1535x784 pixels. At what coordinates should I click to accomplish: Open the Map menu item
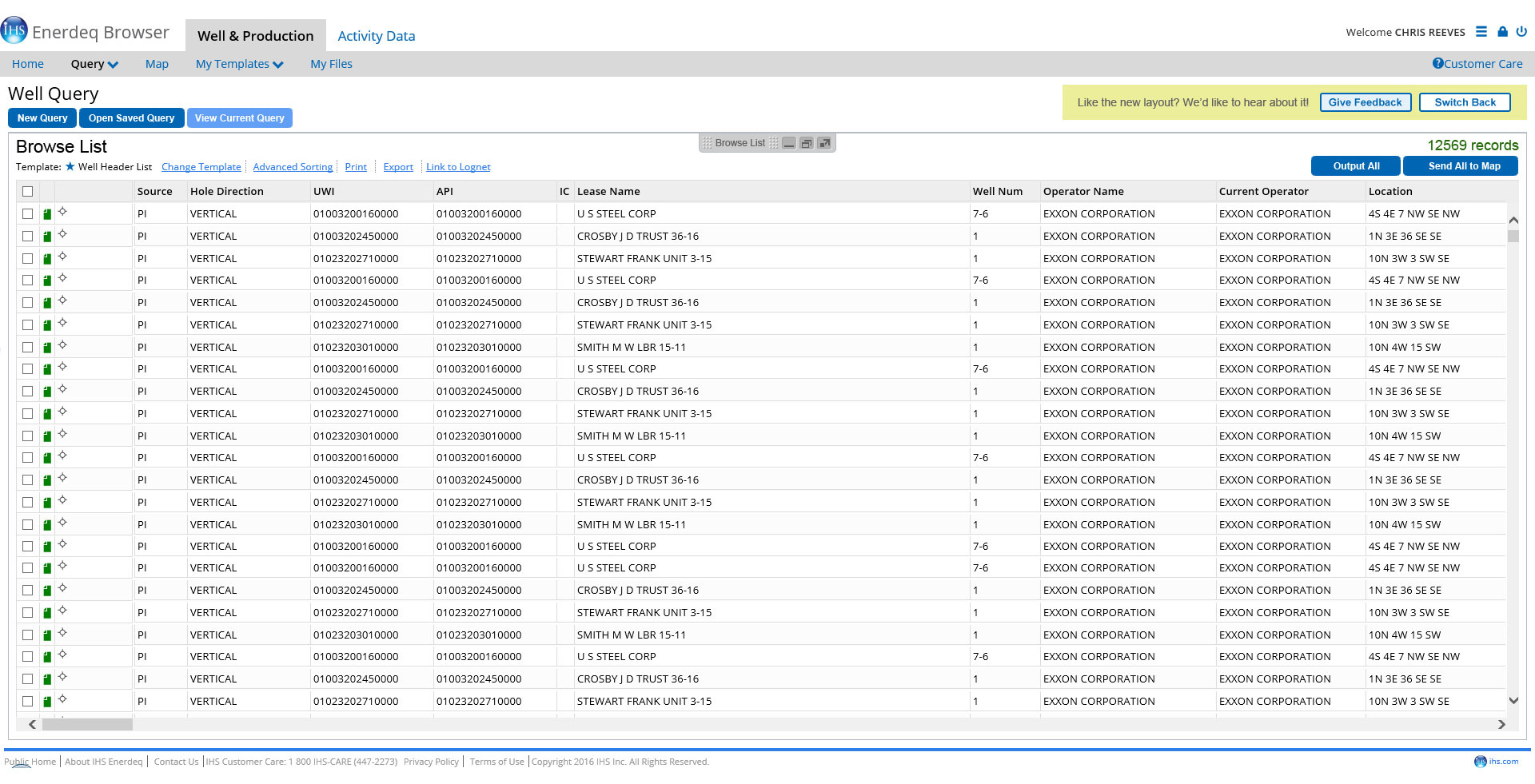tap(157, 64)
